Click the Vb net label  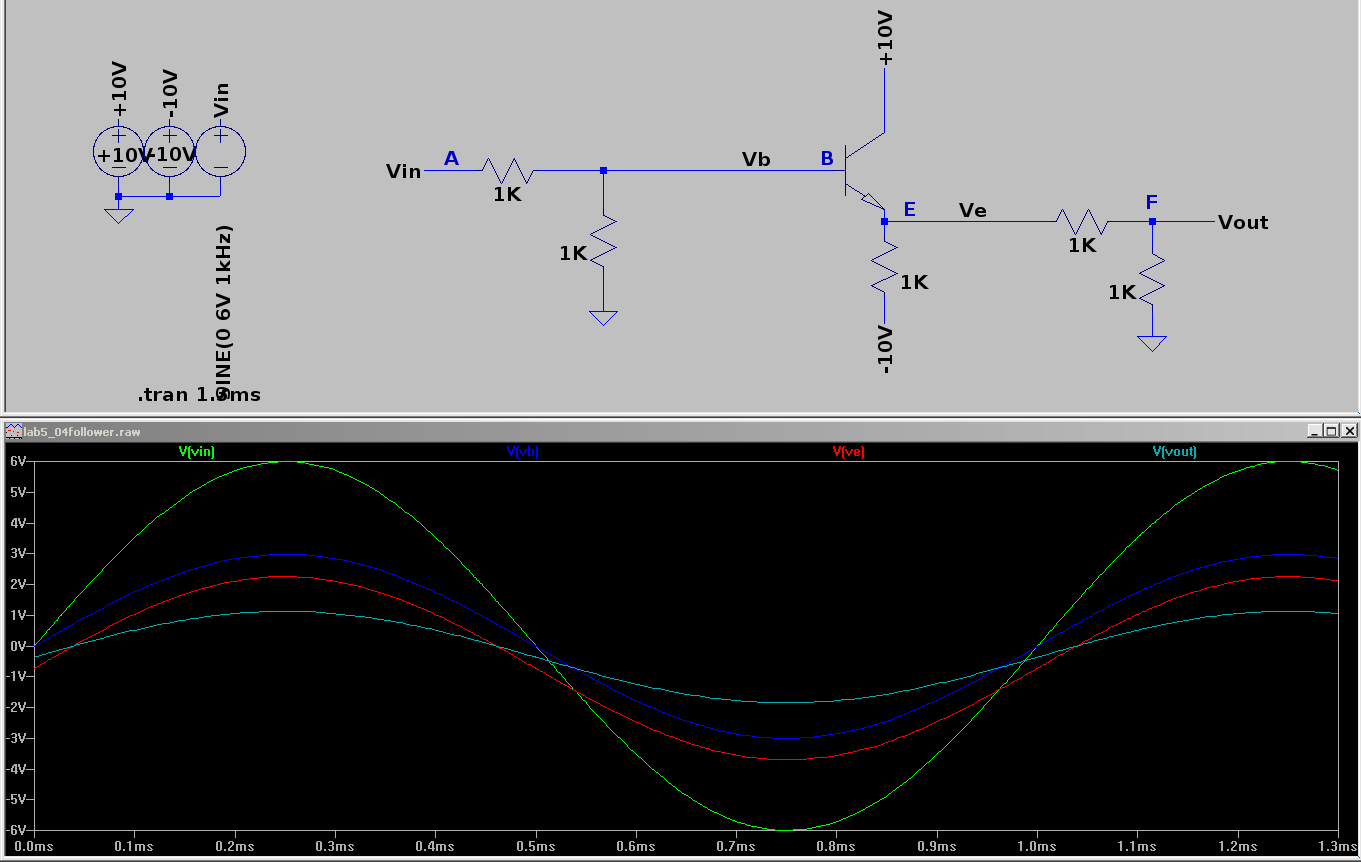pyautogui.click(x=756, y=159)
